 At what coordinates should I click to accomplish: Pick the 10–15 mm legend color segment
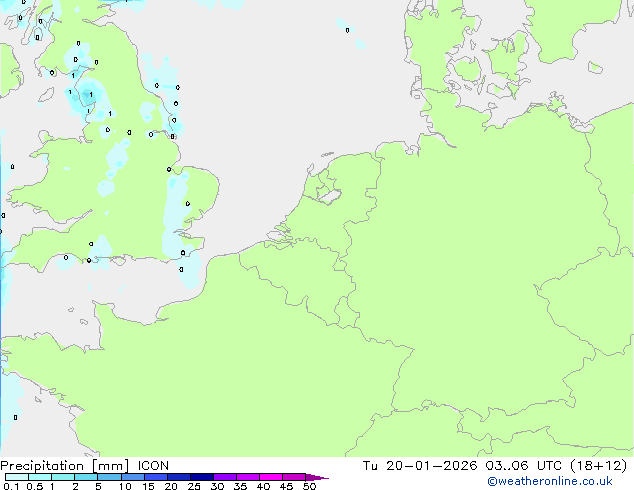133,477
